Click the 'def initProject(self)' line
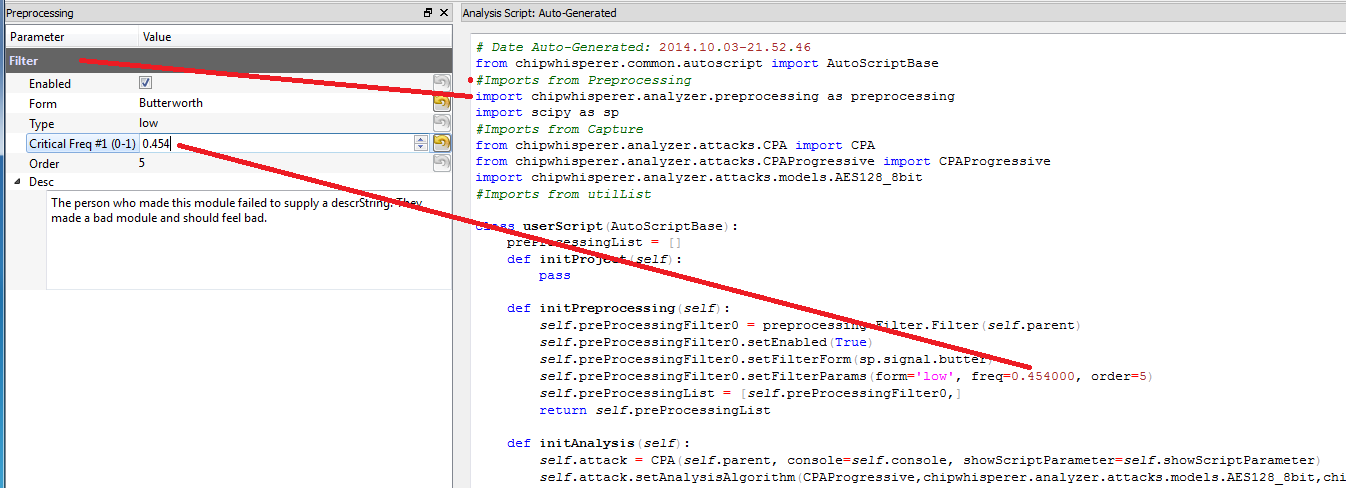Viewport: 1346px width, 488px height. tap(595, 259)
